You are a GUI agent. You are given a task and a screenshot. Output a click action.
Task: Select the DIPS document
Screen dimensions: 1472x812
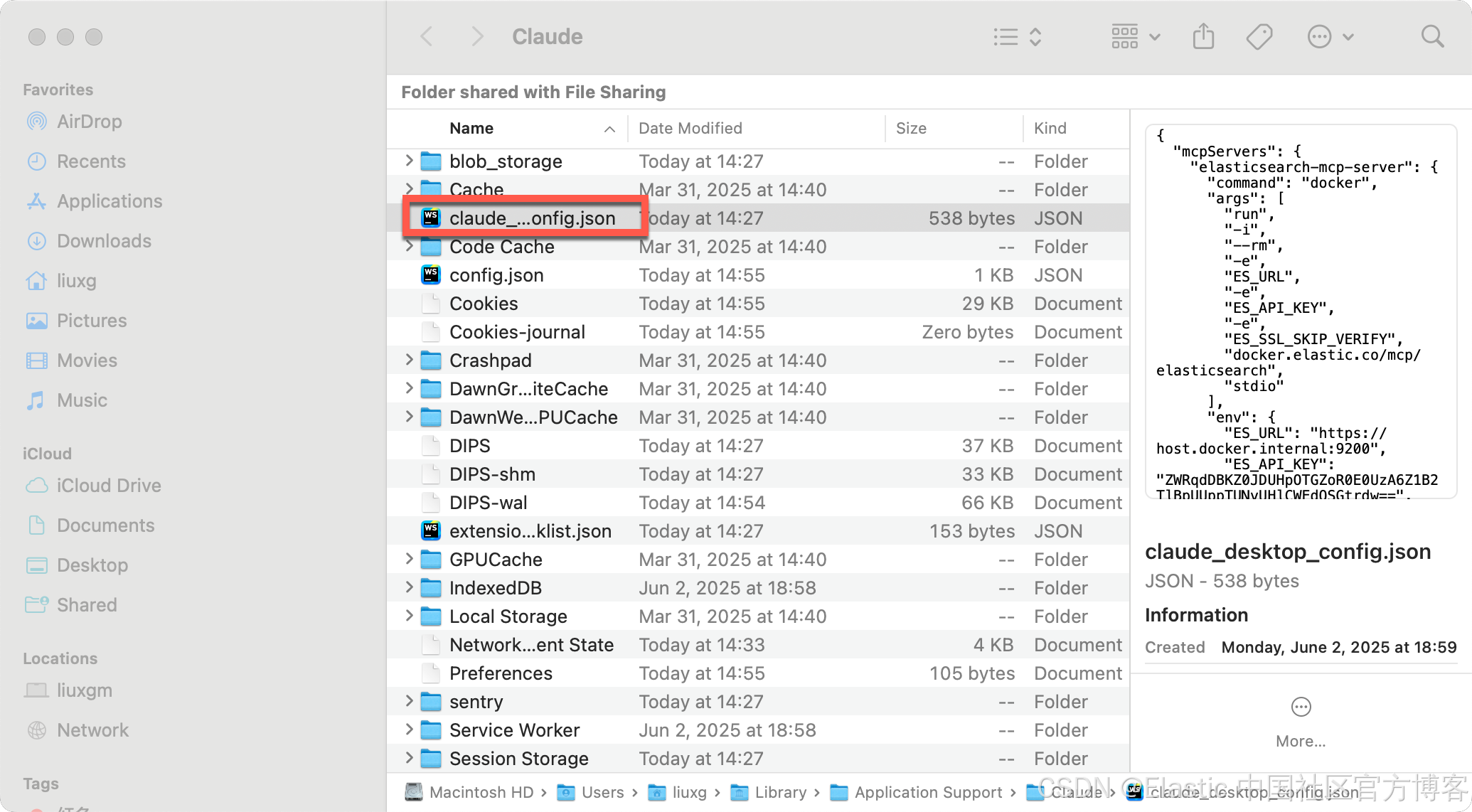(x=758, y=446)
